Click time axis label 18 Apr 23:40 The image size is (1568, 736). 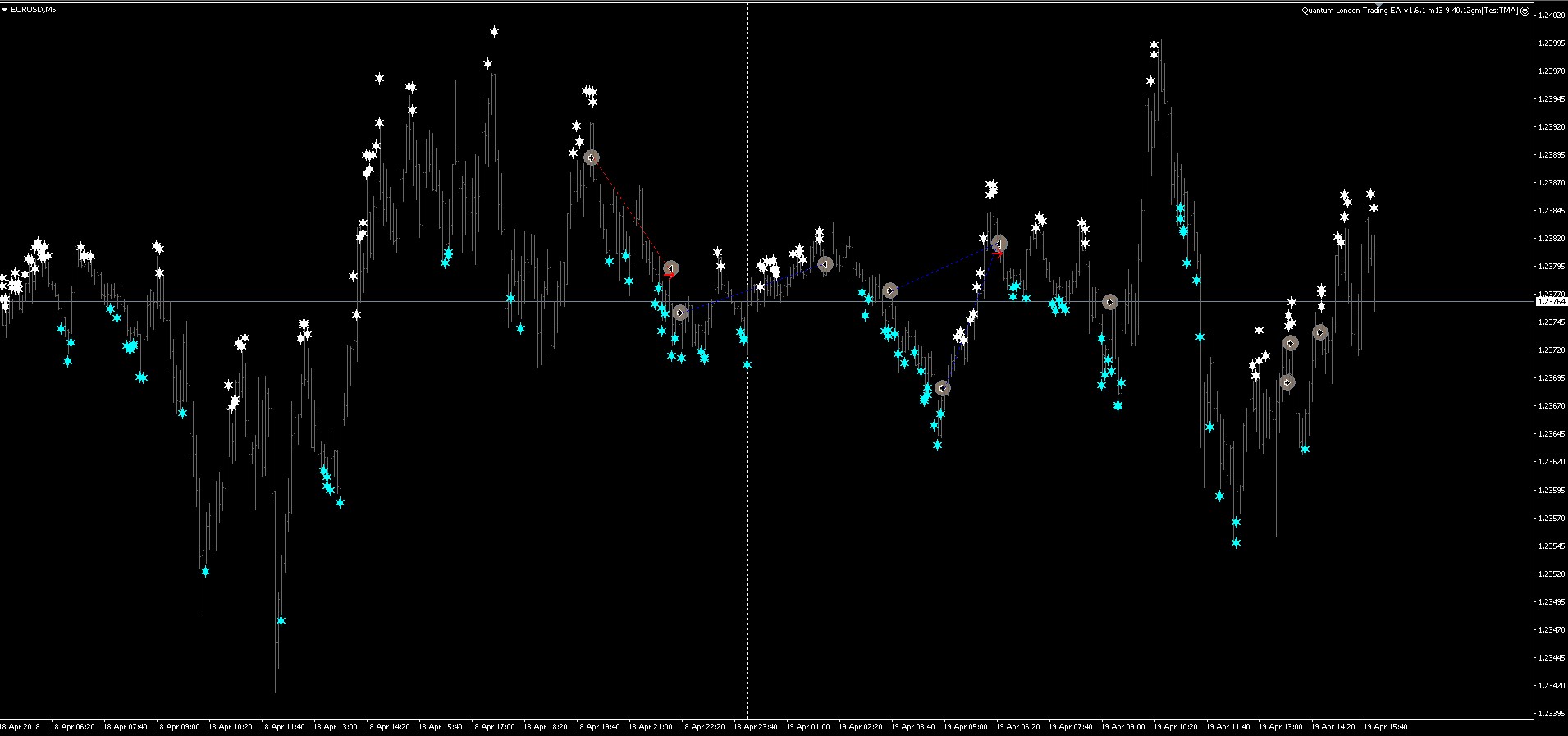point(755,726)
